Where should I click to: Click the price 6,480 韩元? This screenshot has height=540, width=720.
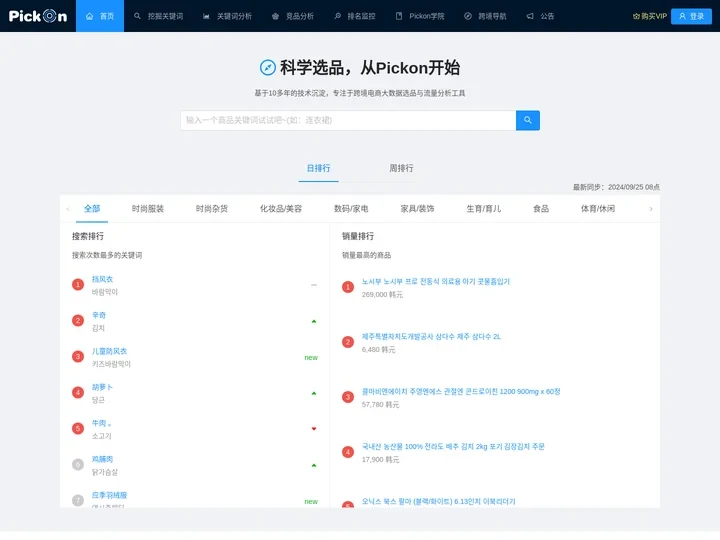click(378, 350)
